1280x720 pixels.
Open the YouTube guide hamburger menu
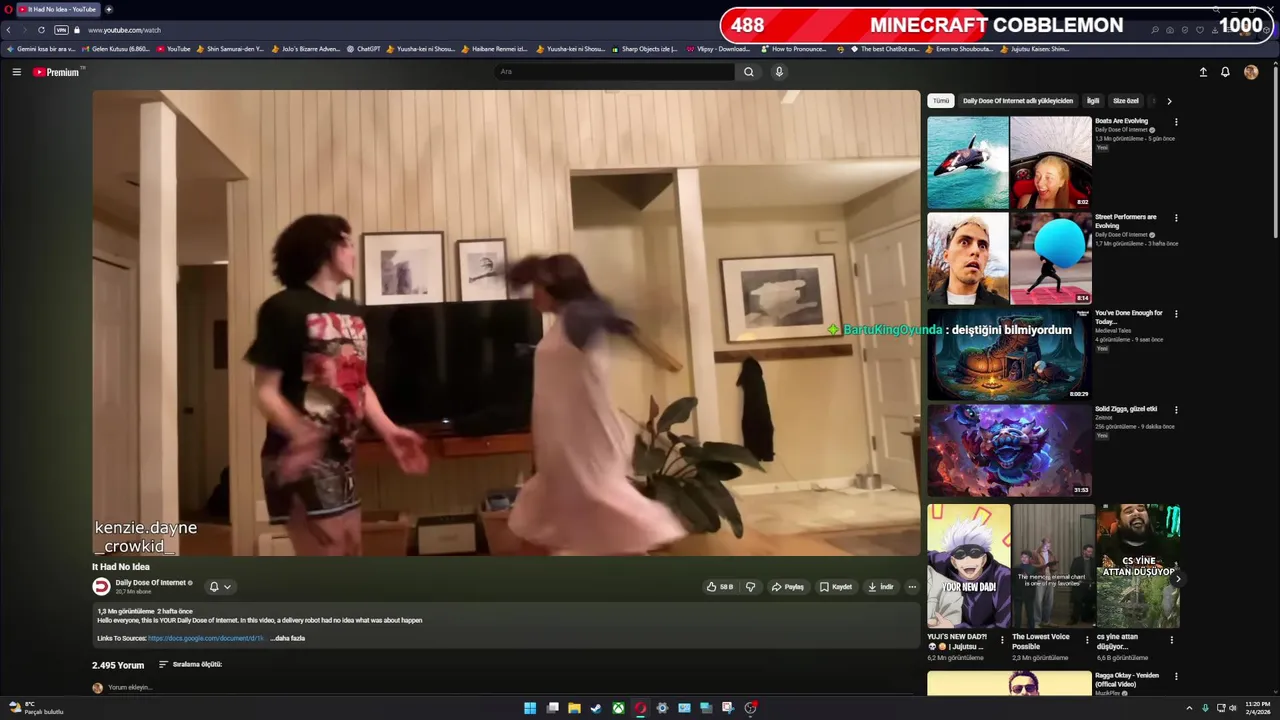16,72
